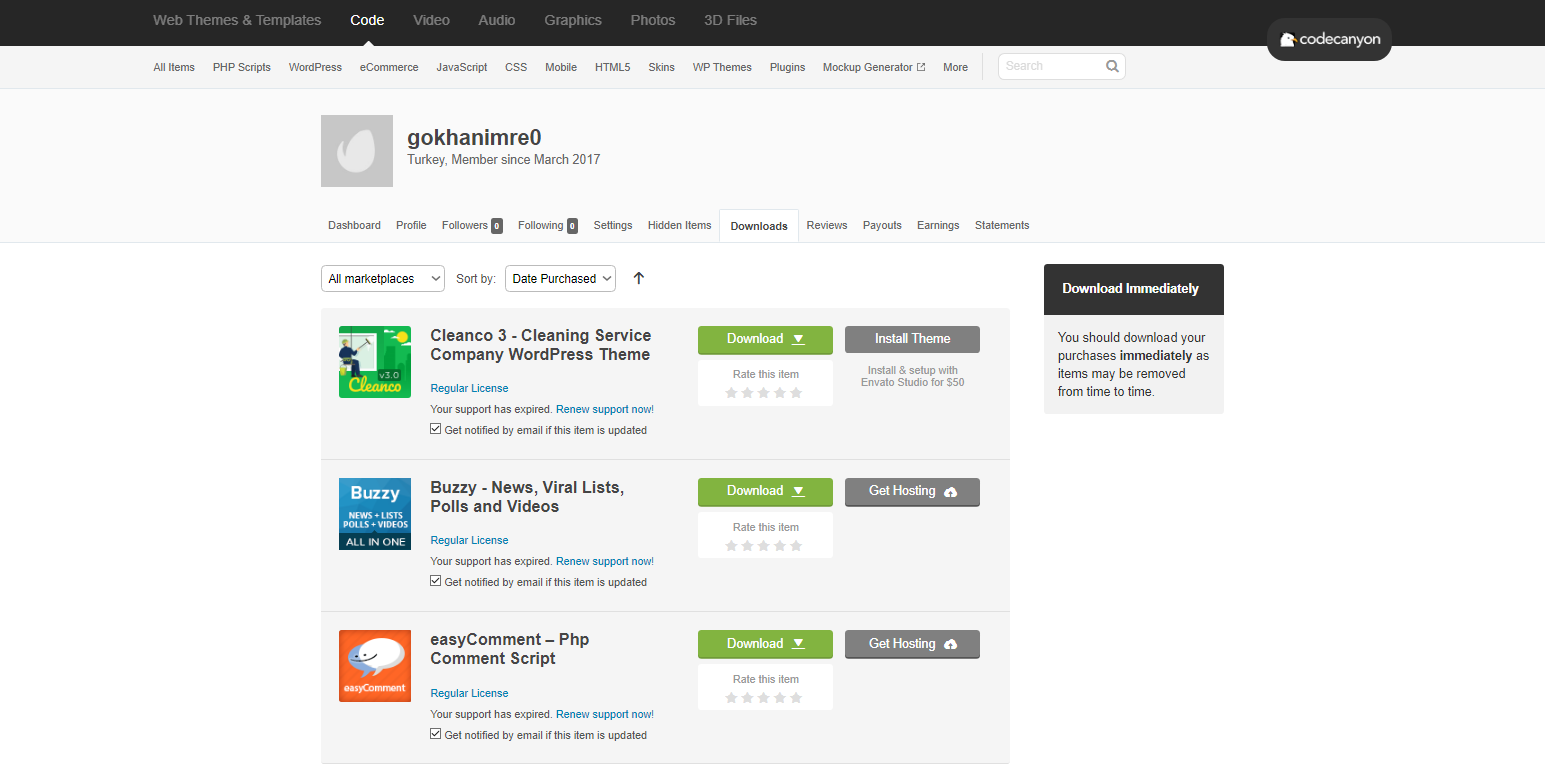View the Earnings tab

click(938, 225)
